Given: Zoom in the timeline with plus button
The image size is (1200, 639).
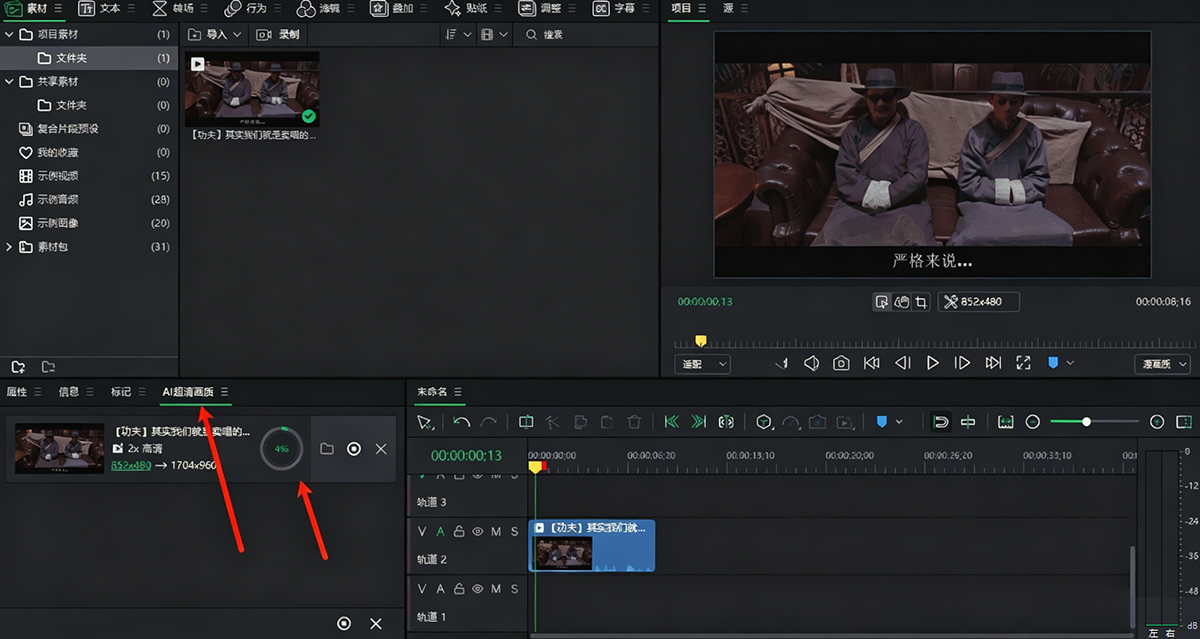Looking at the screenshot, I should point(1157,422).
